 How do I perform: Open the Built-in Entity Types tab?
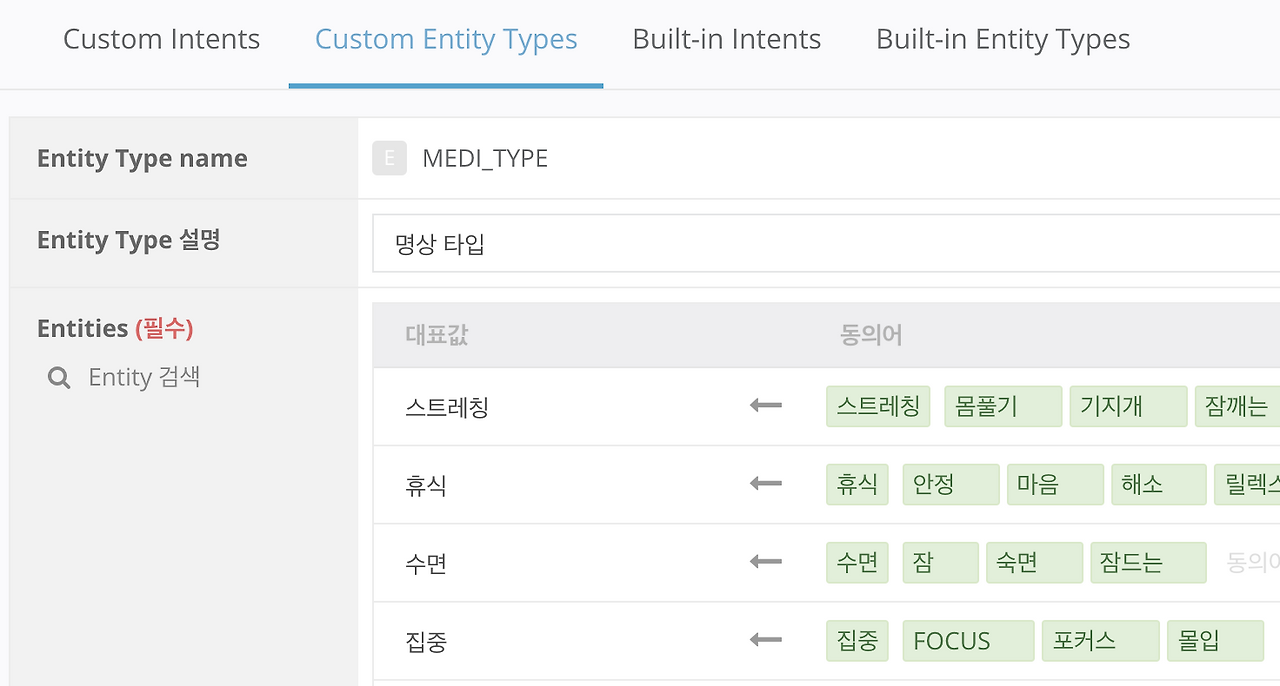tap(1002, 40)
